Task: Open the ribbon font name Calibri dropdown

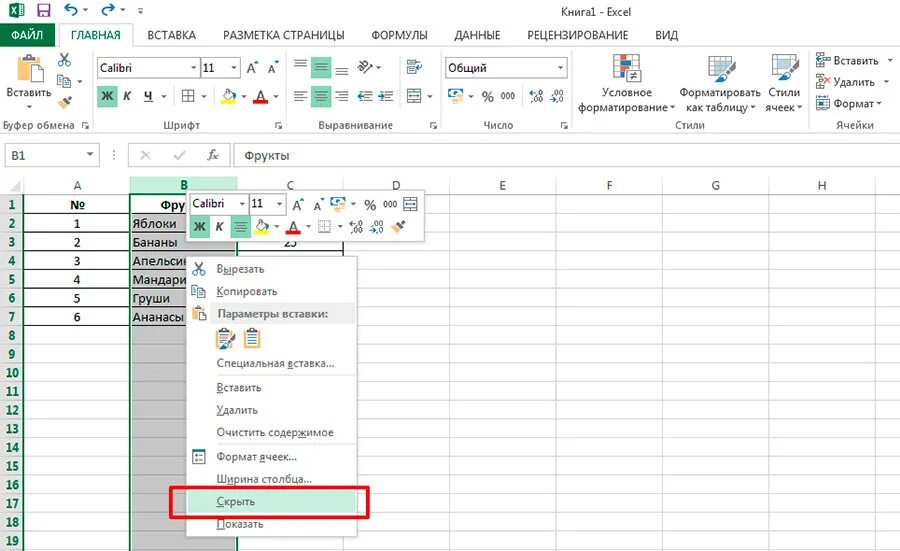Action: pos(193,68)
